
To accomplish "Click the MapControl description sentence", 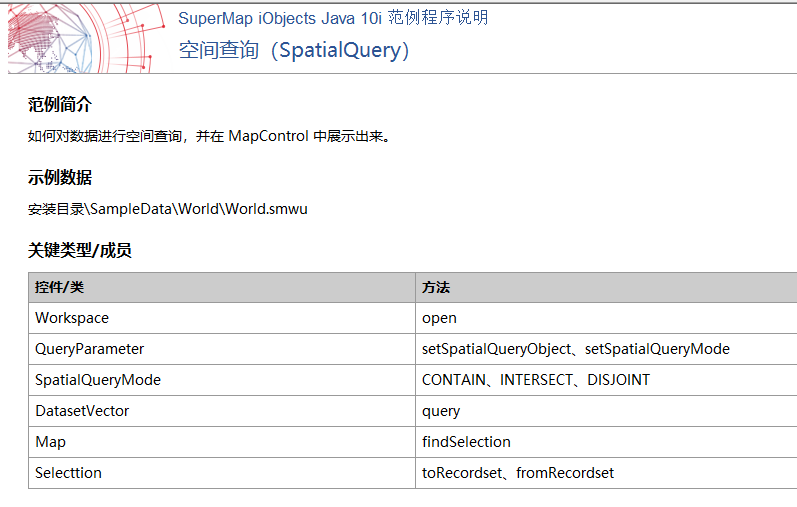I will 209,136.
